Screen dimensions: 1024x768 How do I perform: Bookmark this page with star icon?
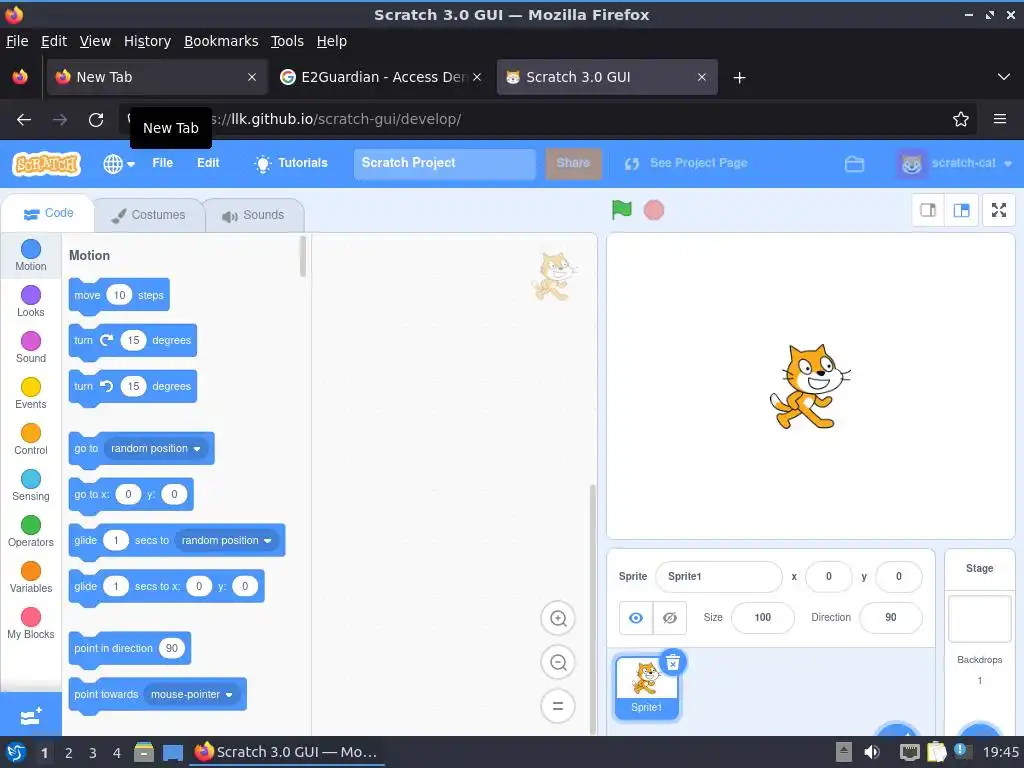tap(960, 120)
